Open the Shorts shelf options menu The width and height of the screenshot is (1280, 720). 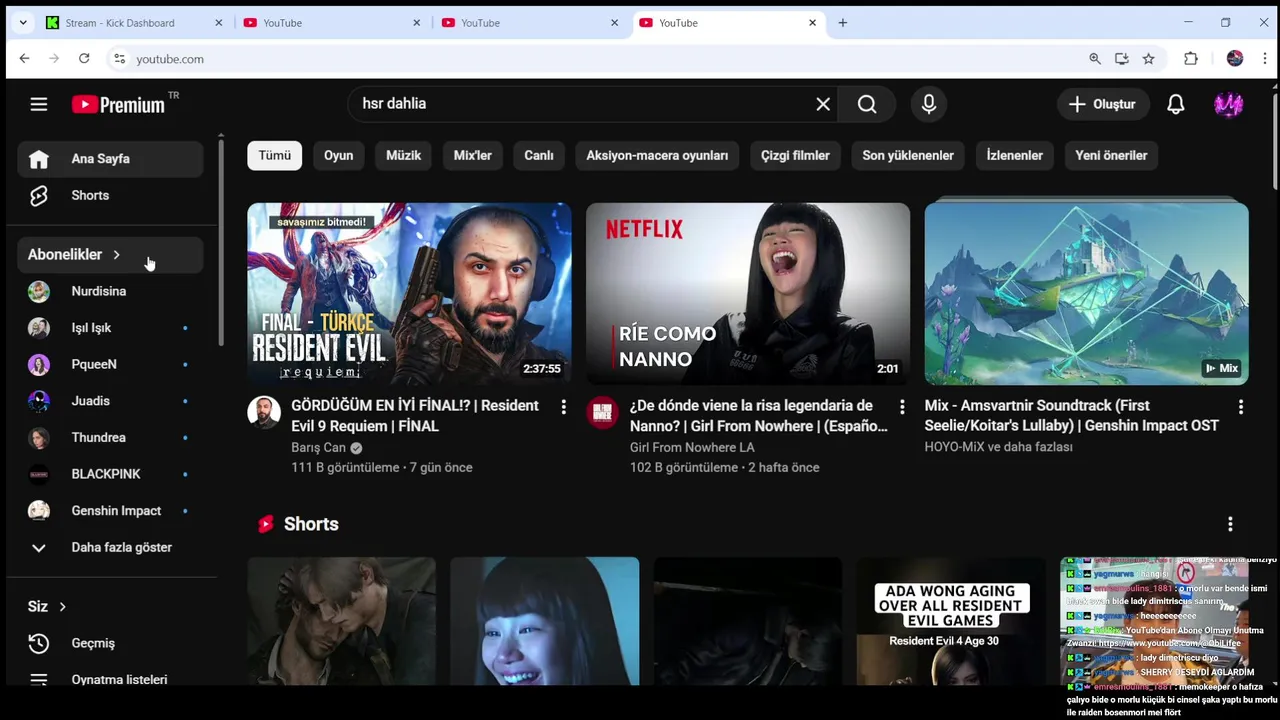[x=1230, y=524]
